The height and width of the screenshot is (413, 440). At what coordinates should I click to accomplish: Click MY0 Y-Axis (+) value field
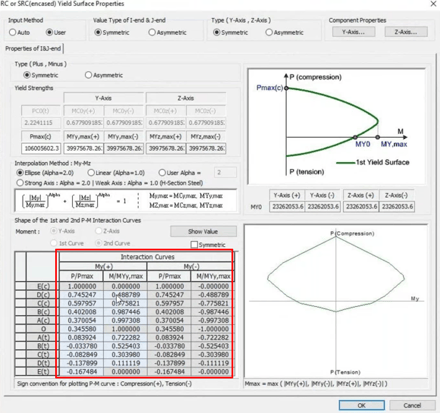coord(287,207)
